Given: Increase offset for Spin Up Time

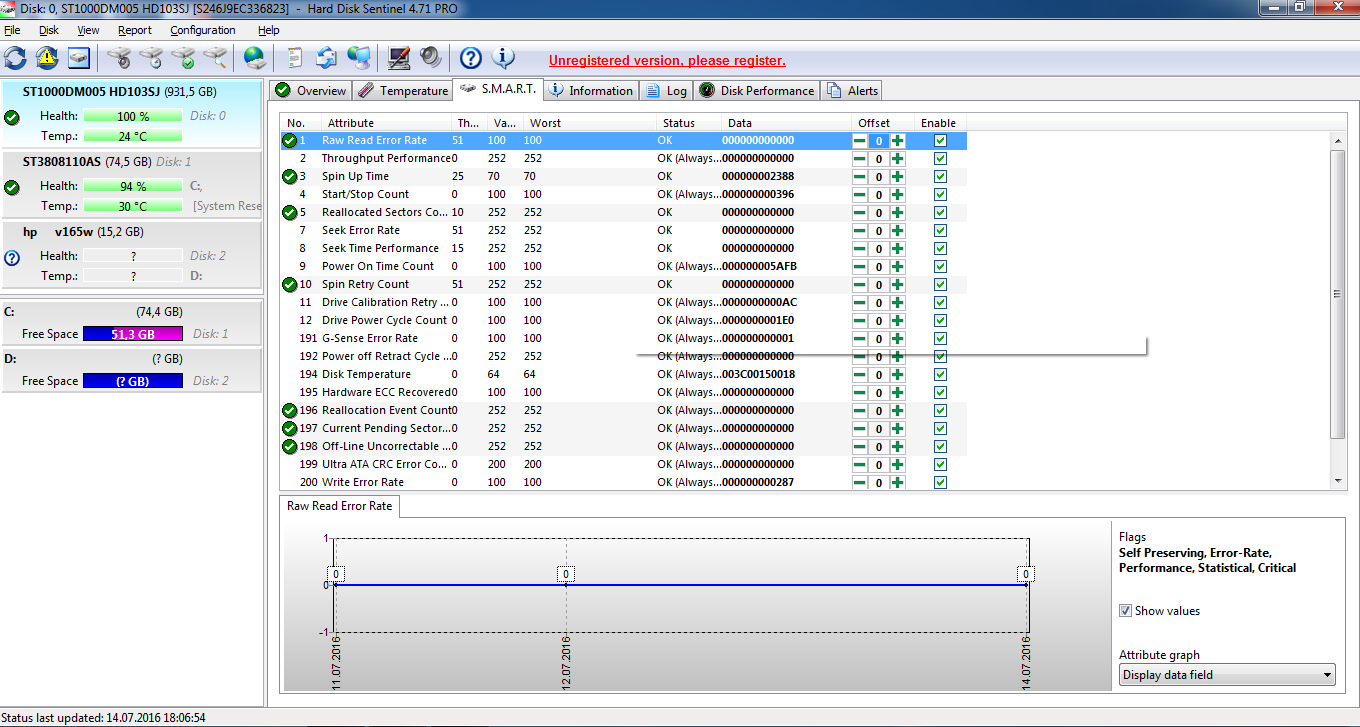Looking at the screenshot, I should (x=898, y=177).
